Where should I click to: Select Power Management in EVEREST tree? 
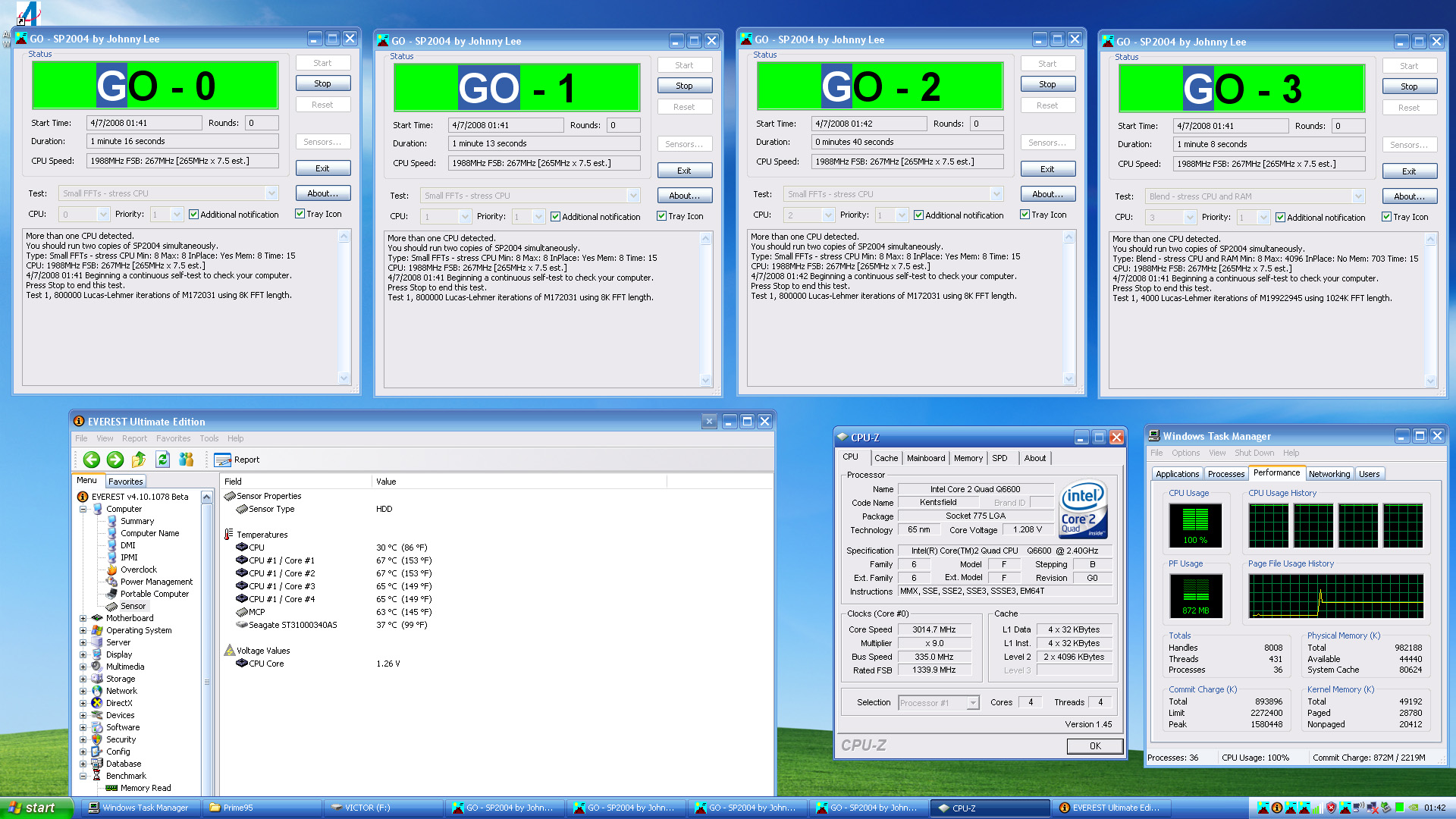tap(156, 582)
